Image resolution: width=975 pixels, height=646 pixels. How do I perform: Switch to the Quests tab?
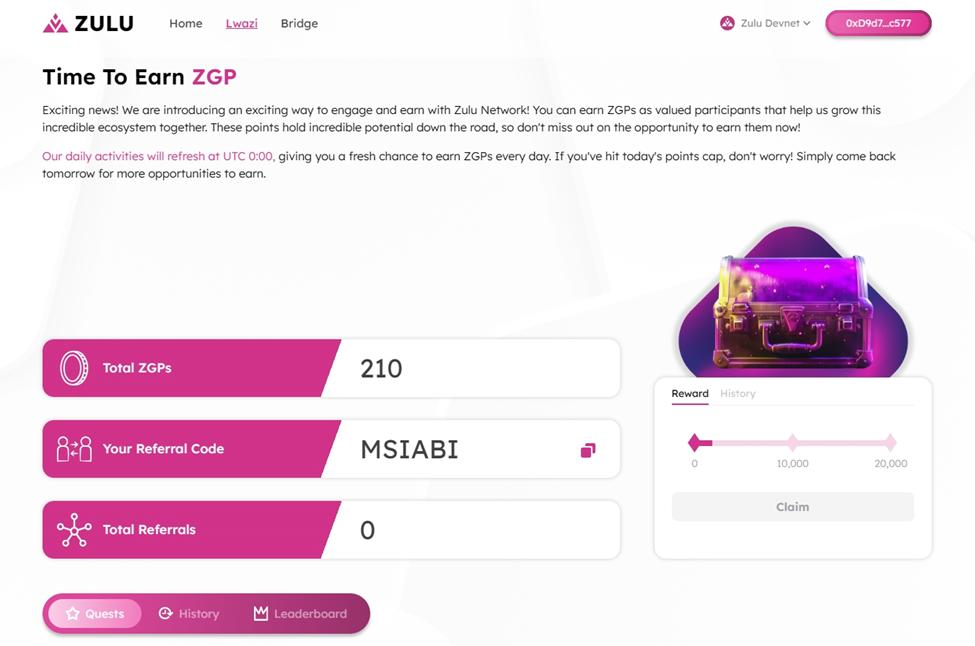pos(95,614)
